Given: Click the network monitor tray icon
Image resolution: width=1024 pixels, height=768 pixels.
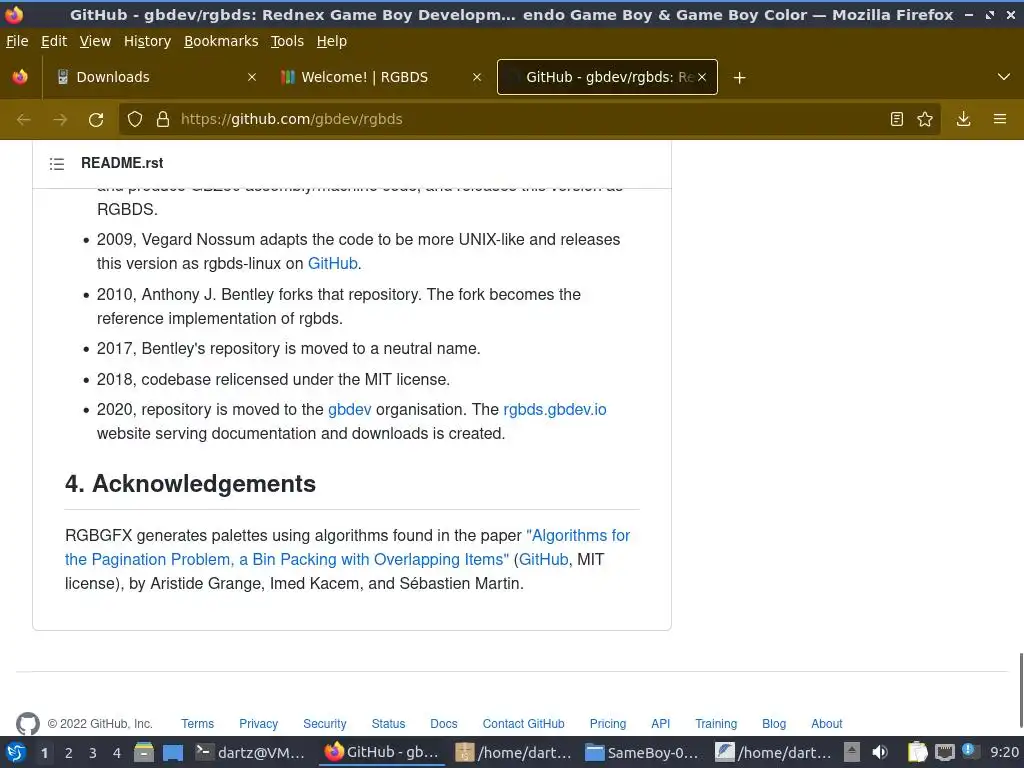Looking at the screenshot, I should click(944, 753).
